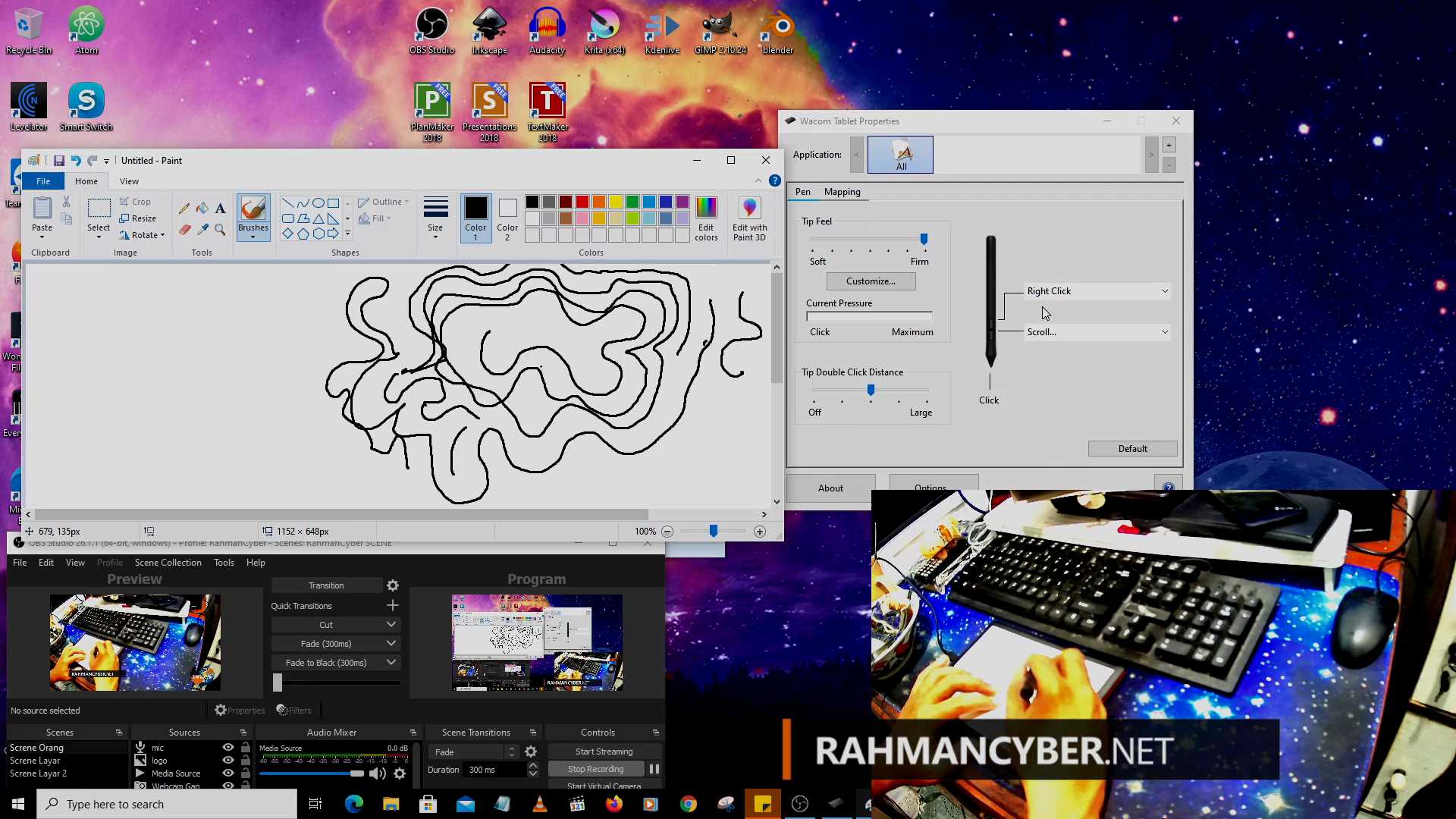Toggle lock on mic source
This screenshot has width=1456, height=819.
point(245,748)
